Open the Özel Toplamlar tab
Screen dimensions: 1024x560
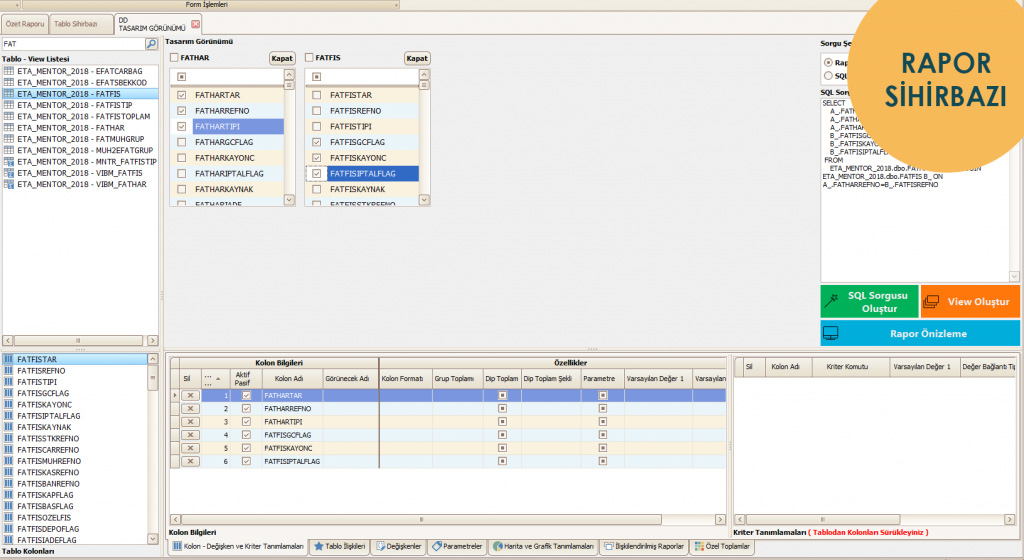722,546
